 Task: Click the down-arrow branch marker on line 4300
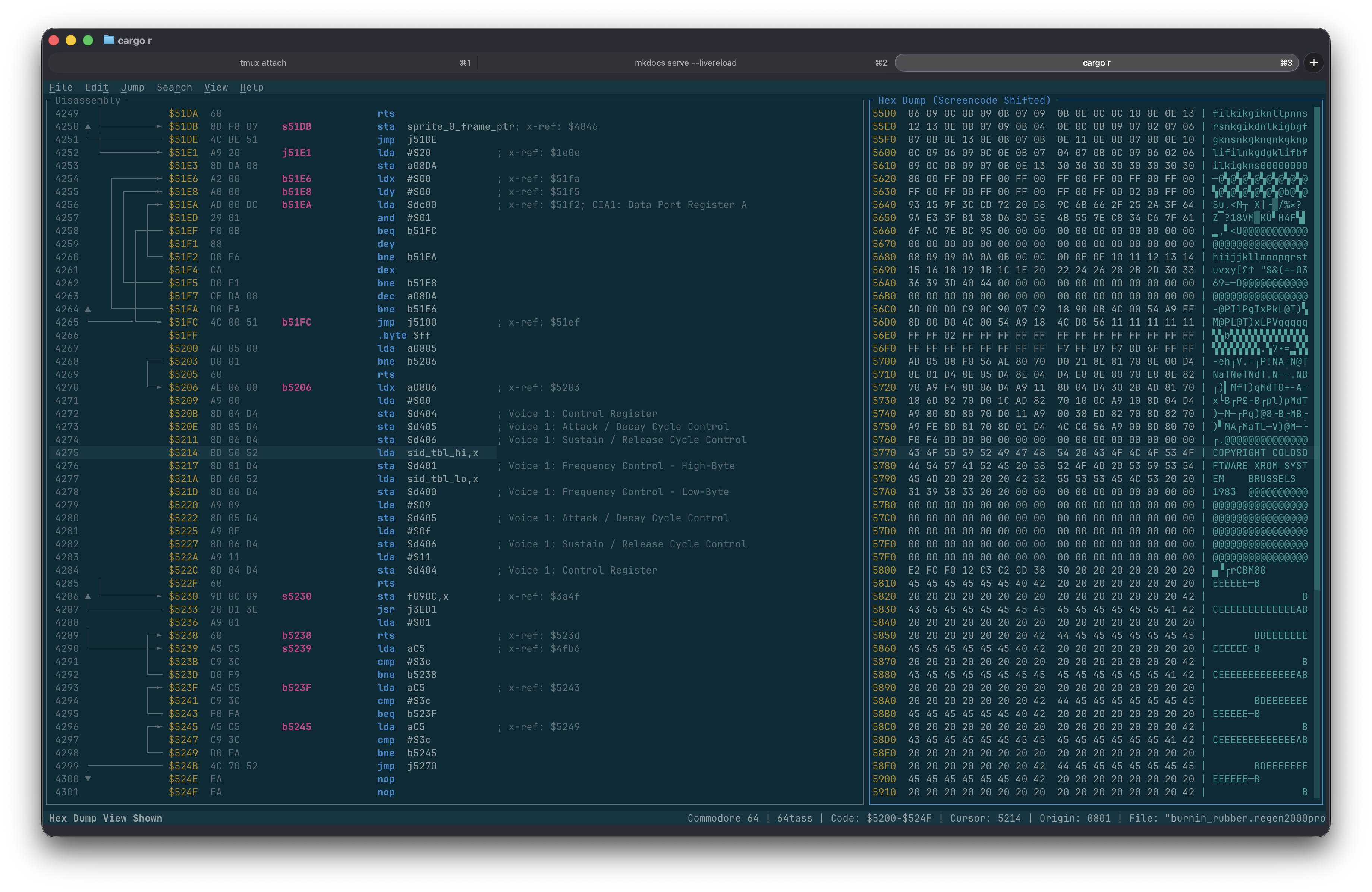tap(88, 779)
